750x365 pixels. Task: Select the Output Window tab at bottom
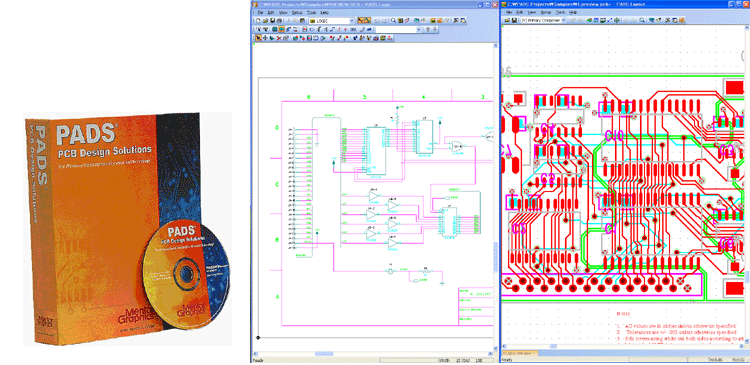point(520,353)
